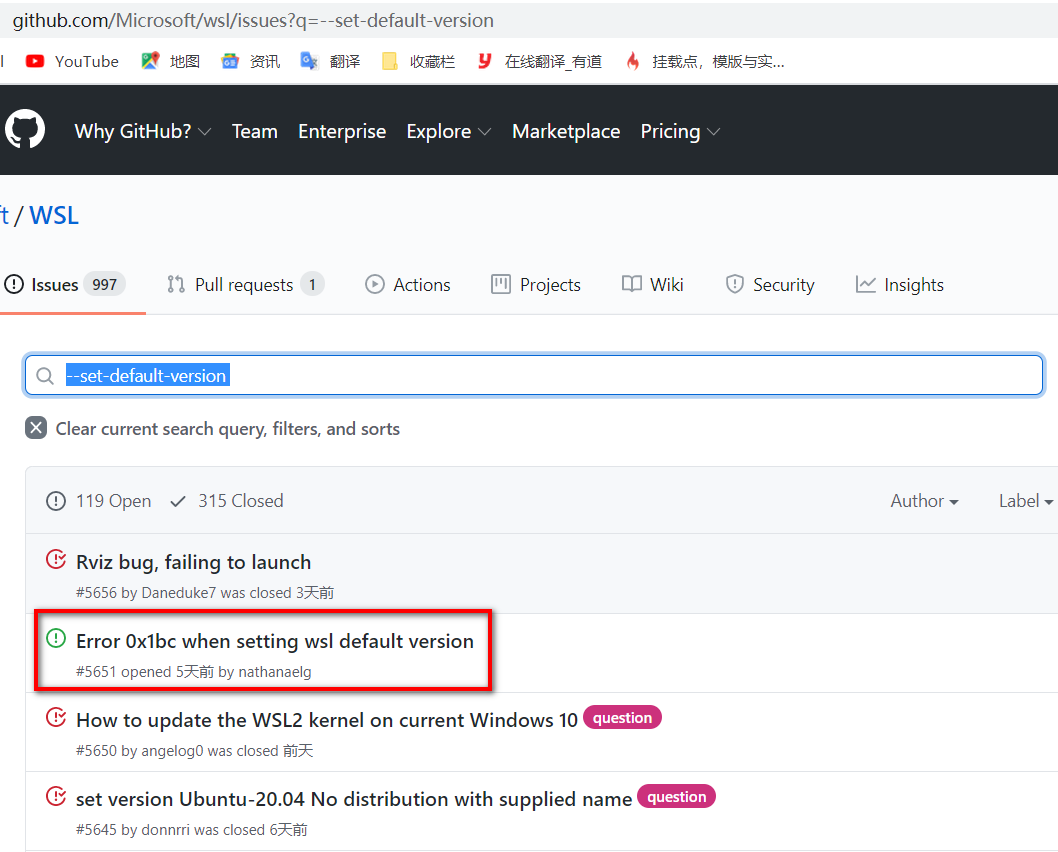Open the Author filter dropdown
Image resolution: width=1058 pixels, height=852 pixels.
[924, 501]
